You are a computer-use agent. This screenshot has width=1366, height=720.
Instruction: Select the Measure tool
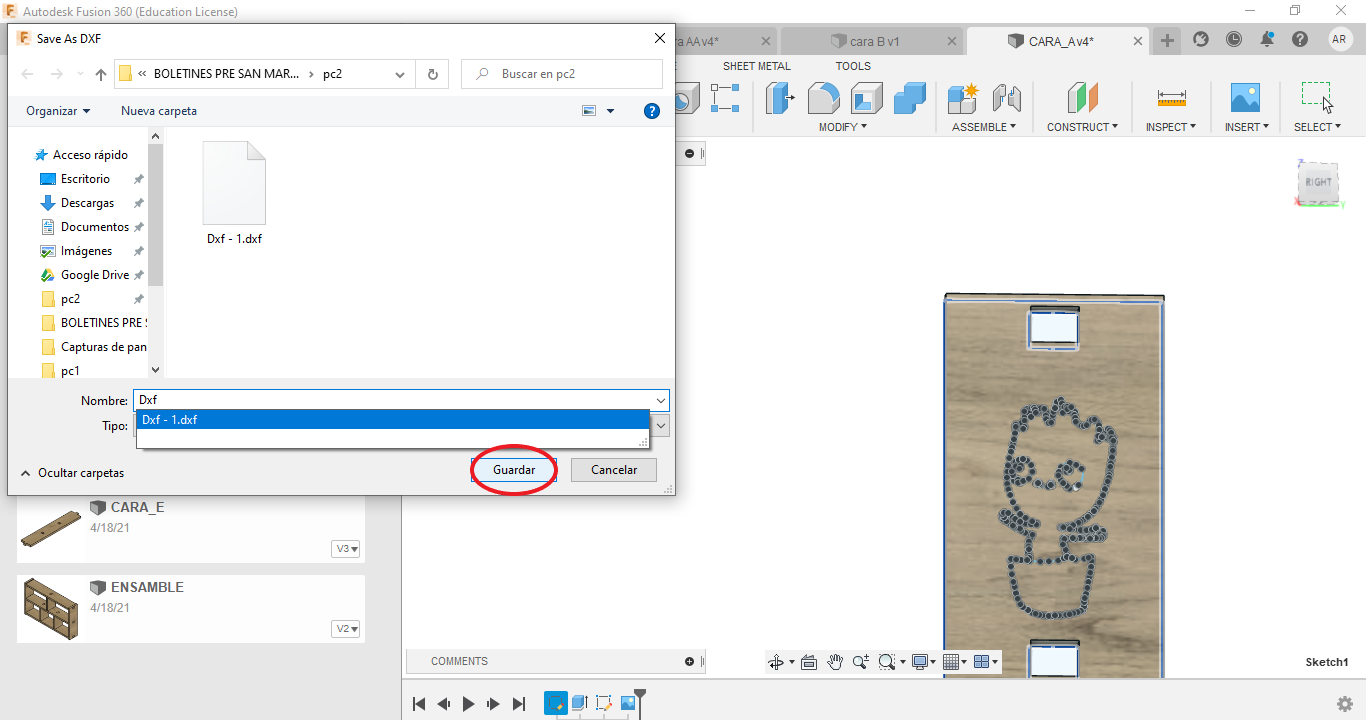pyautogui.click(x=1171, y=98)
